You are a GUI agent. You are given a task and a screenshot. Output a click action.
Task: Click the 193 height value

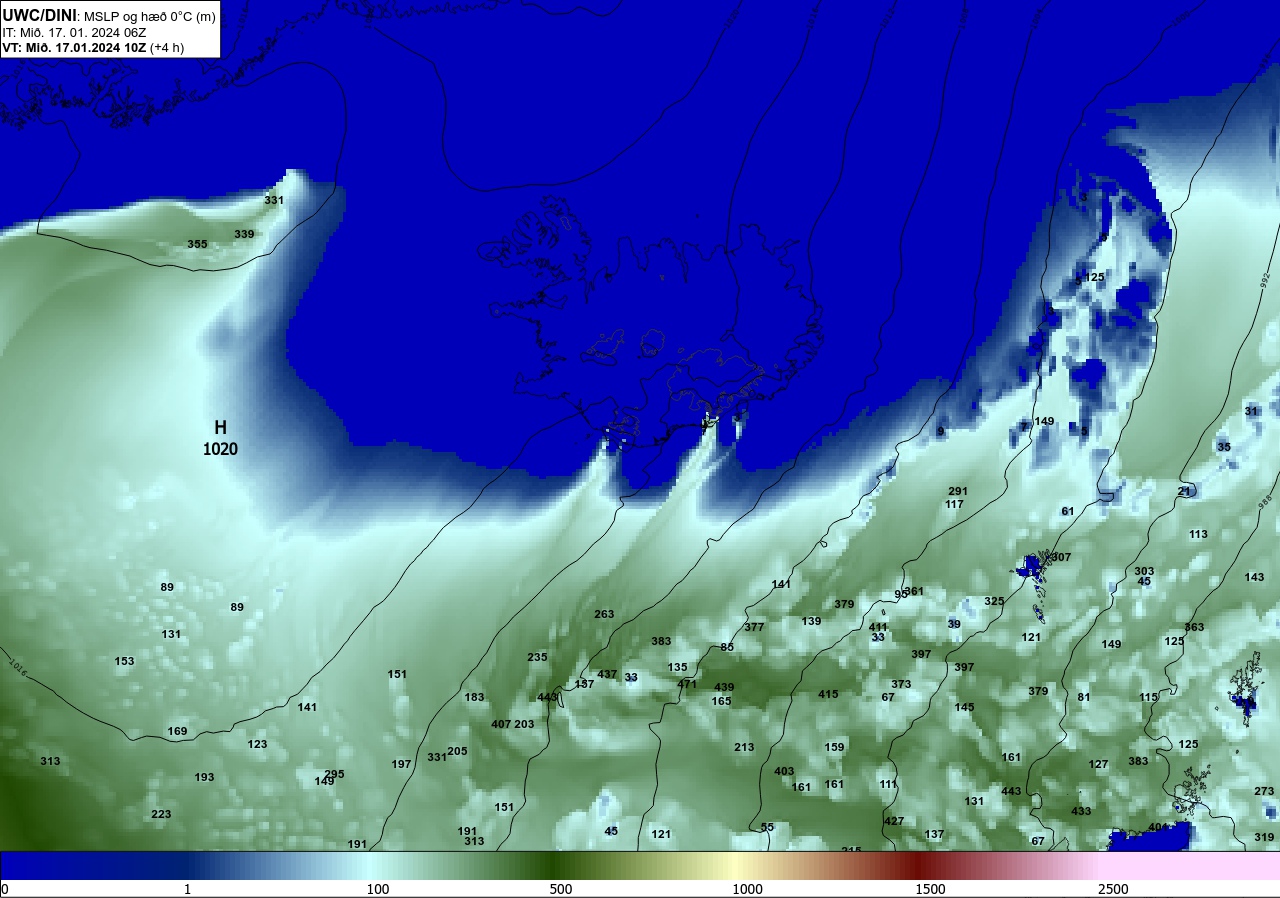[x=204, y=777]
